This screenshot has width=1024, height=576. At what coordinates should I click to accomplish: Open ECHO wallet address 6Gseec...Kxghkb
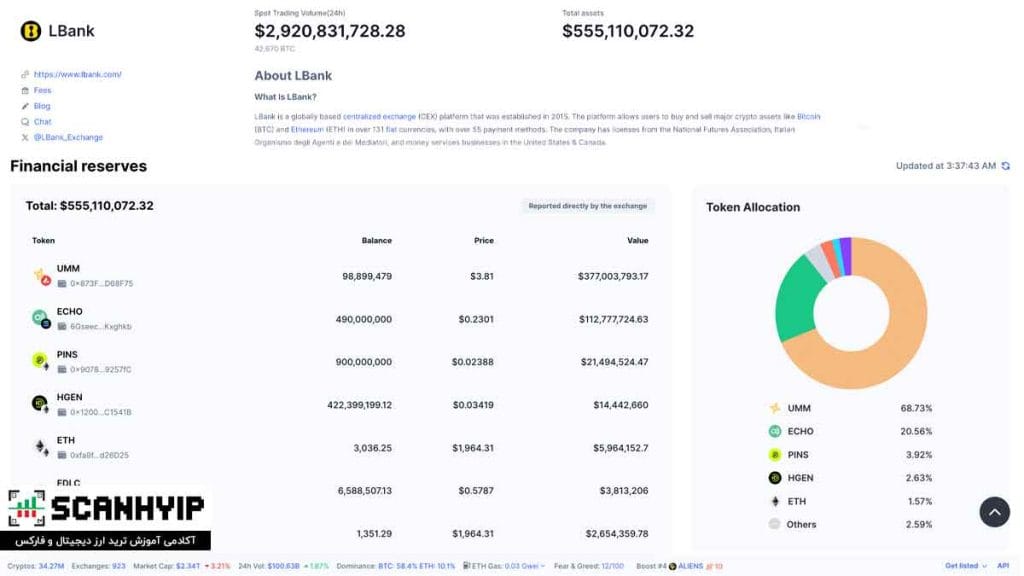[101, 327]
